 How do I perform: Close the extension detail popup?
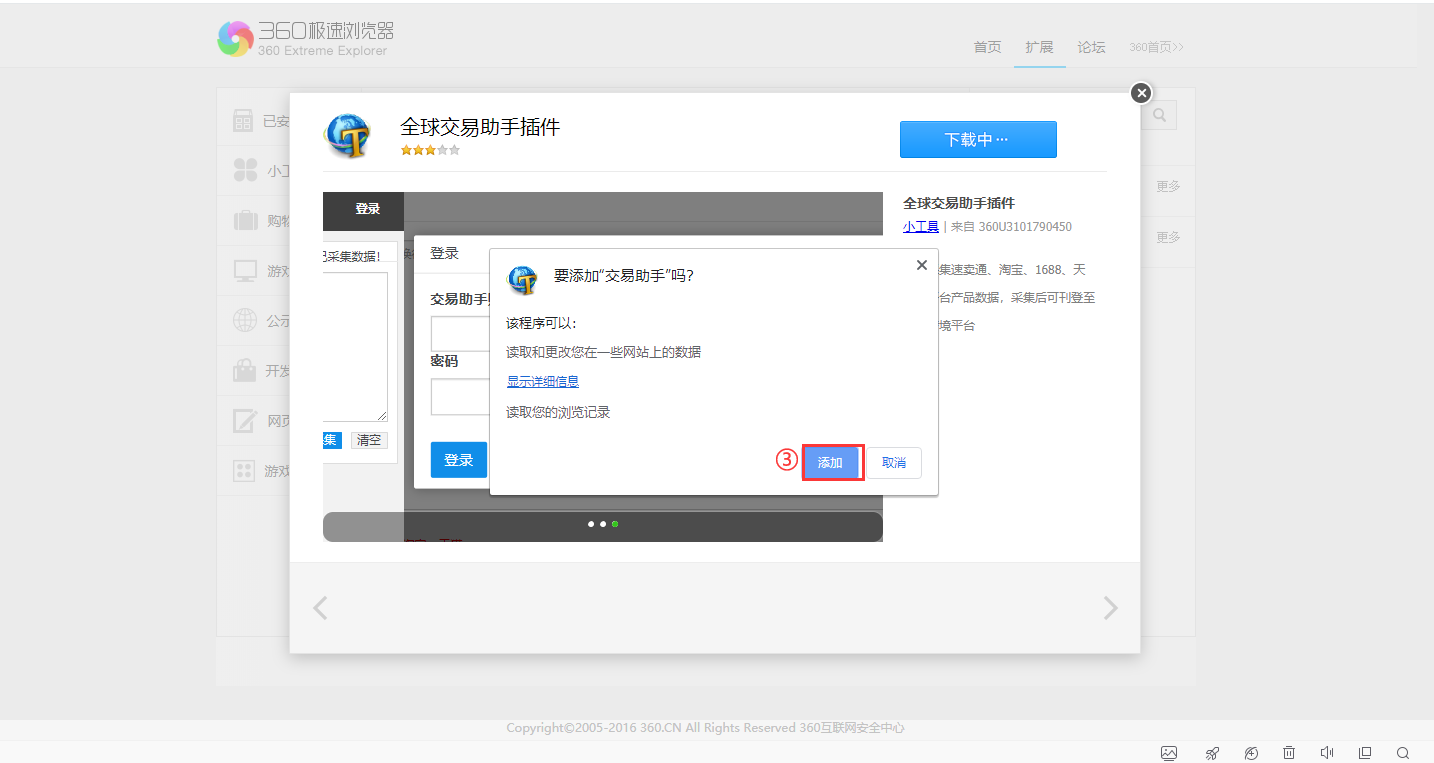[x=1141, y=93]
